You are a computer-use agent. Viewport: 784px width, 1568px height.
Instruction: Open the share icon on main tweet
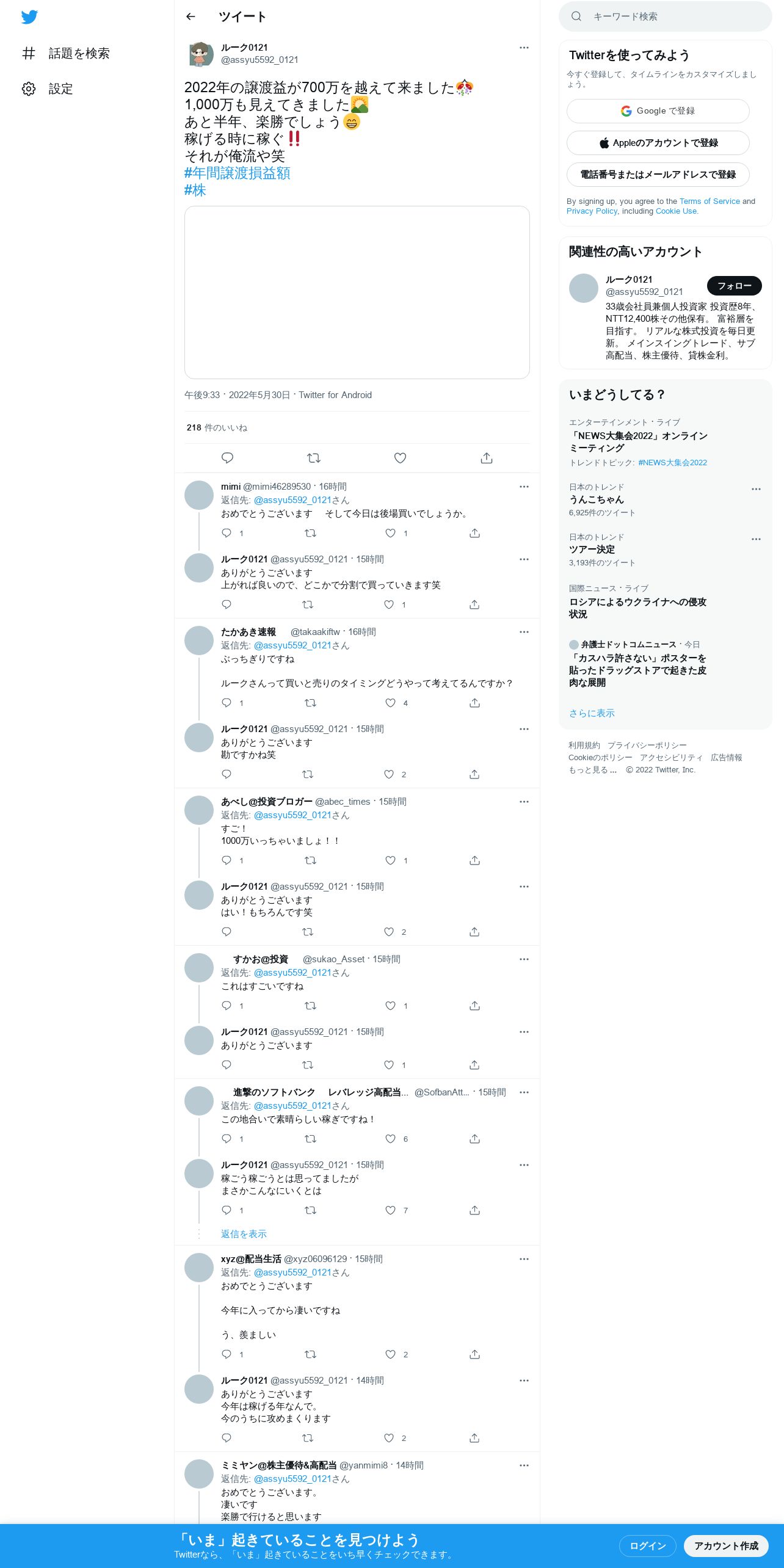(x=487, y=458)
